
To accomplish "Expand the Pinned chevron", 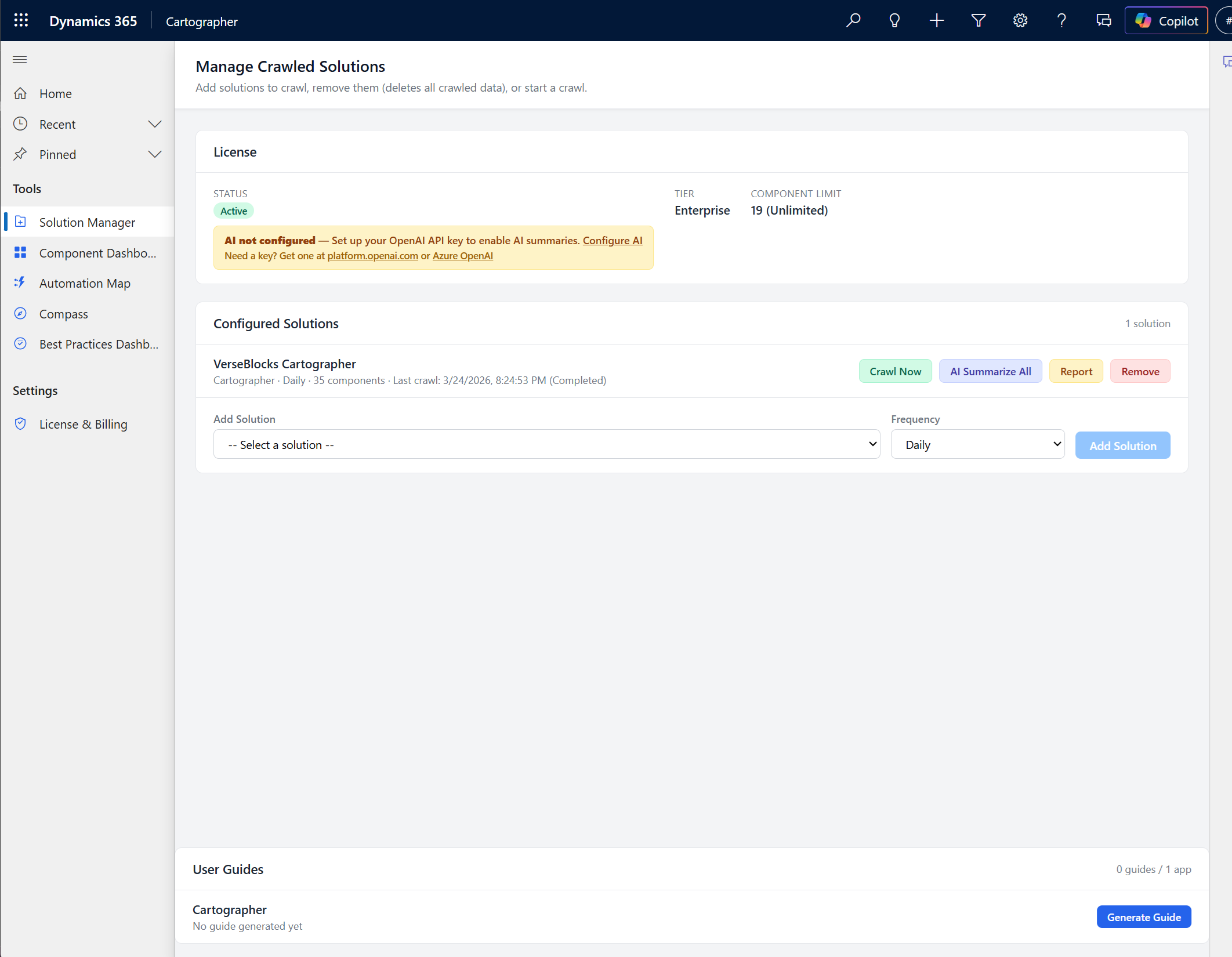I will tap(155, 154).
